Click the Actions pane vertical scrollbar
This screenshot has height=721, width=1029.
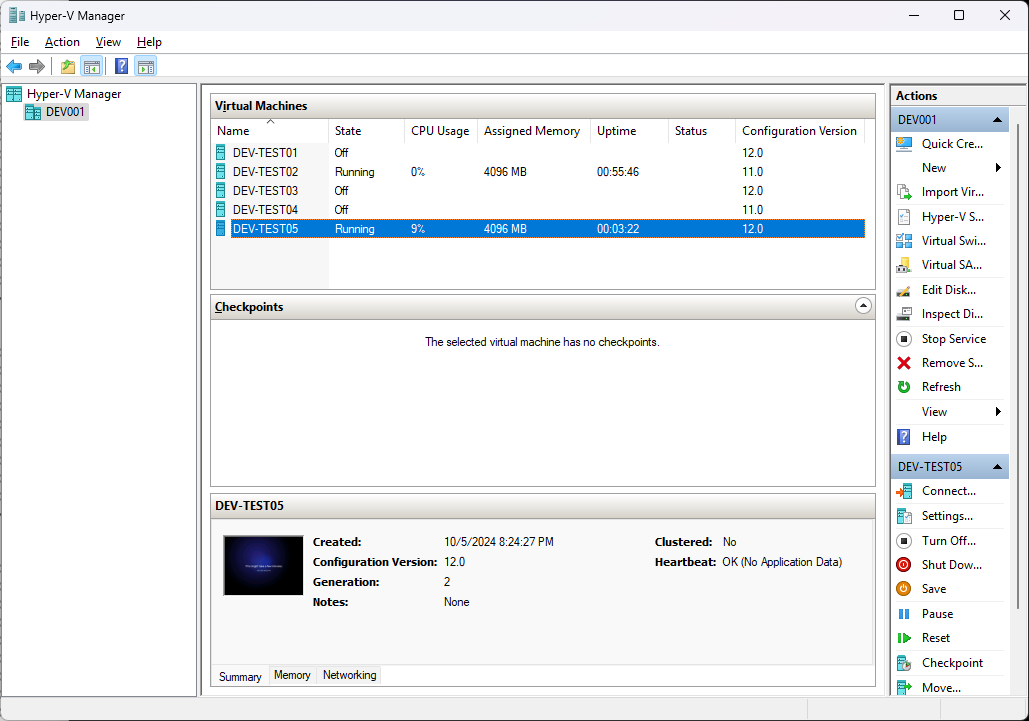click(1018, 367)
